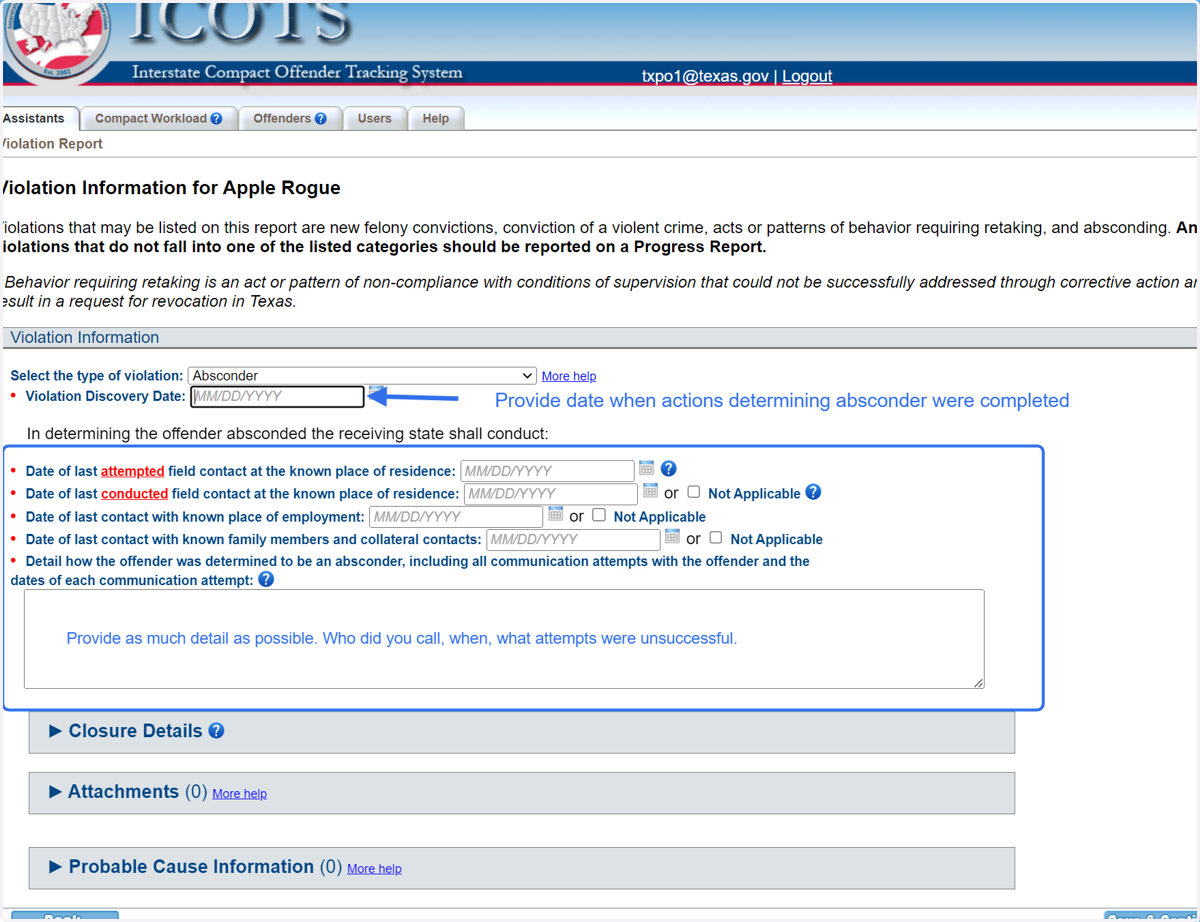The height and width of the screenshot is (922, 1200).
Task: Open Closure Details help icon
Action: [x=216, y=731]
